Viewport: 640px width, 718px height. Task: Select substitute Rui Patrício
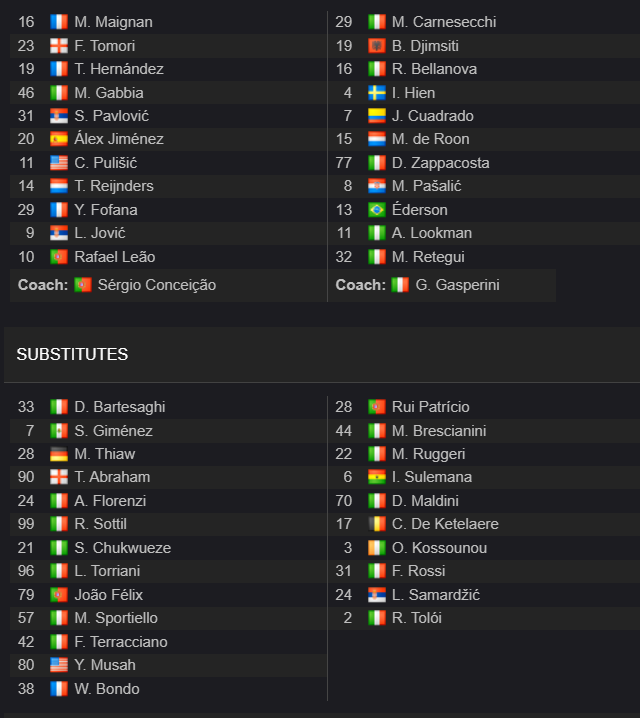(x=430, y=407)
